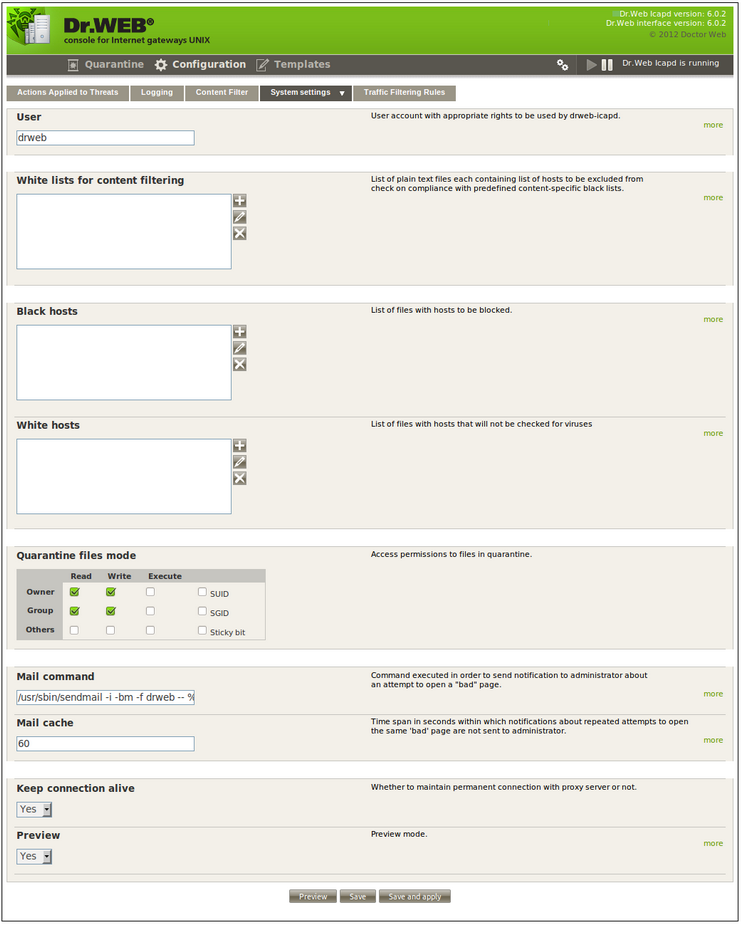745x928 pixels.
Task: Open the Preview mode dropdown
Action: coord(34,857)
